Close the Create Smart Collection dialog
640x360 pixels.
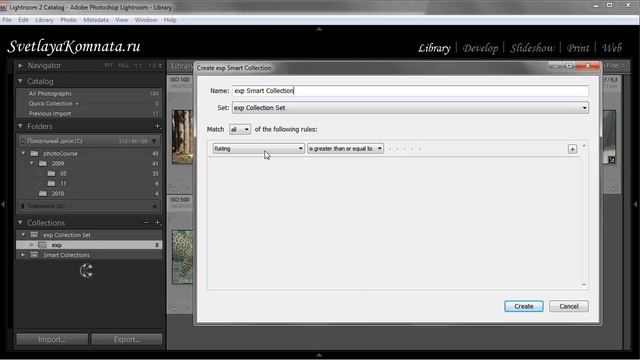point(588,66)
